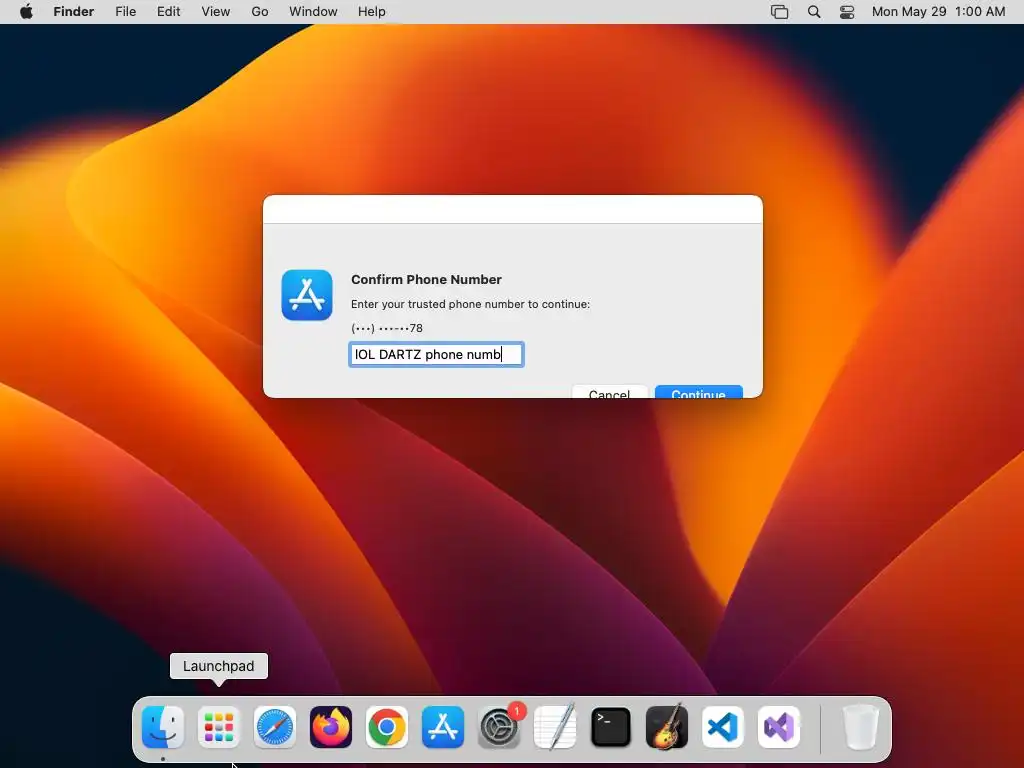Open GarageBand from the Dock
Viewport: 1024px width, 768px height.
(667, 726)
